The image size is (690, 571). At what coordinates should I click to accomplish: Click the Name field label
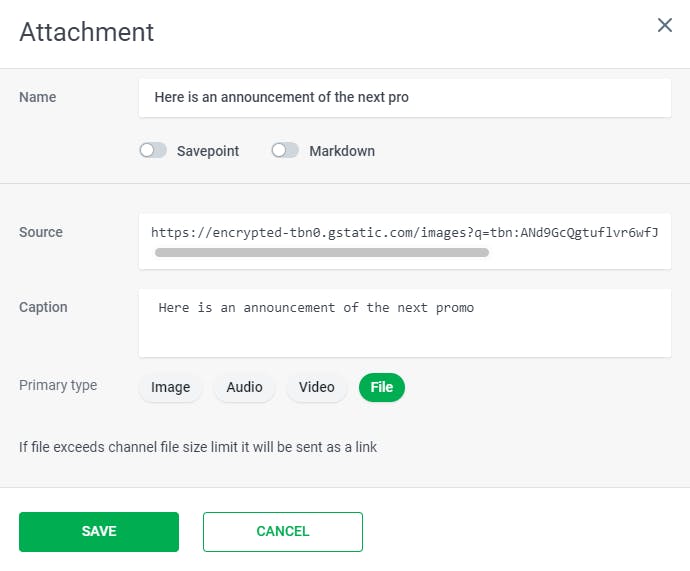click(38, 97)
